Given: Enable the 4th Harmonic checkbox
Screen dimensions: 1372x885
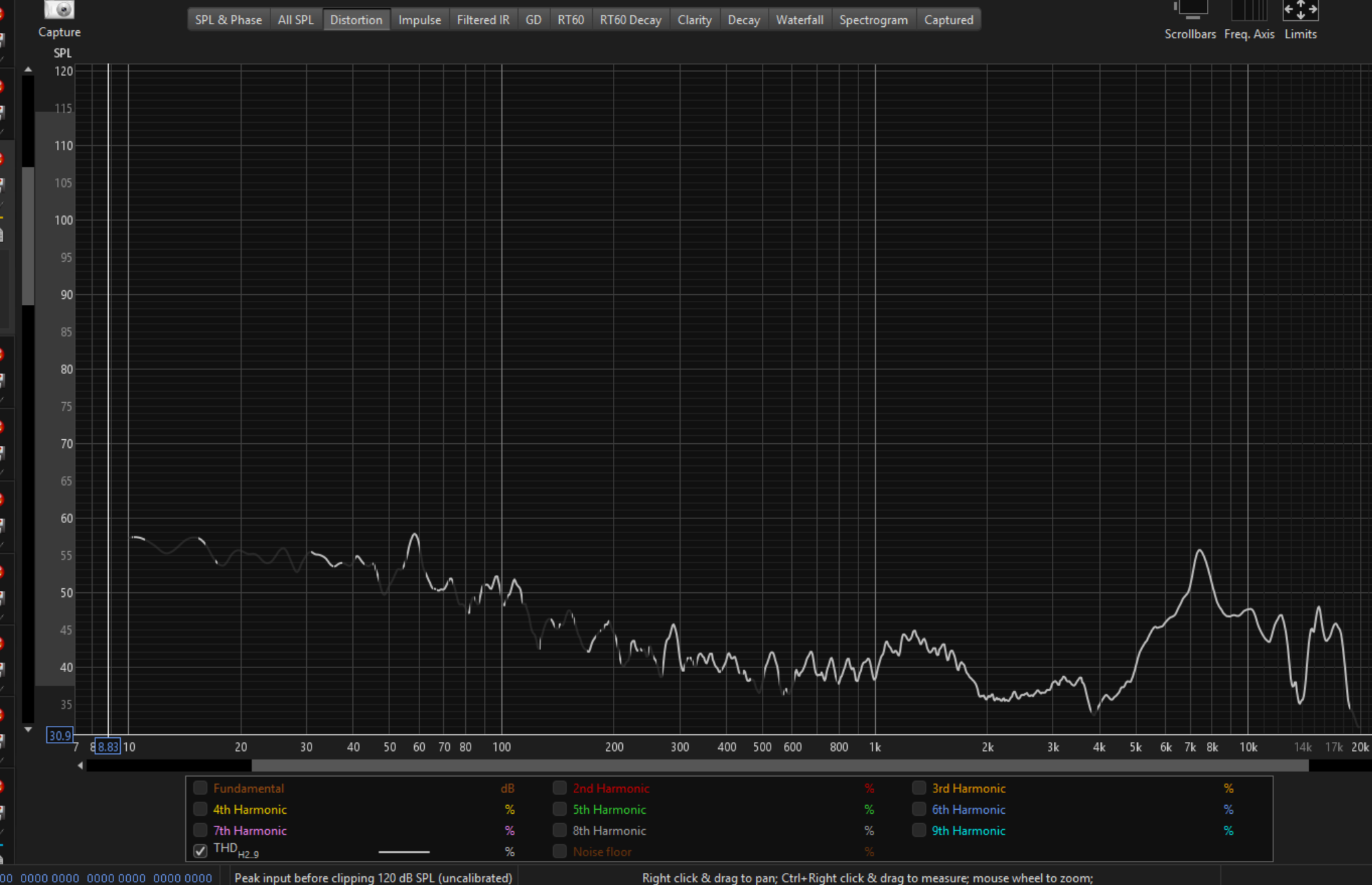Looking at the screenshot, I should [200, 809].
